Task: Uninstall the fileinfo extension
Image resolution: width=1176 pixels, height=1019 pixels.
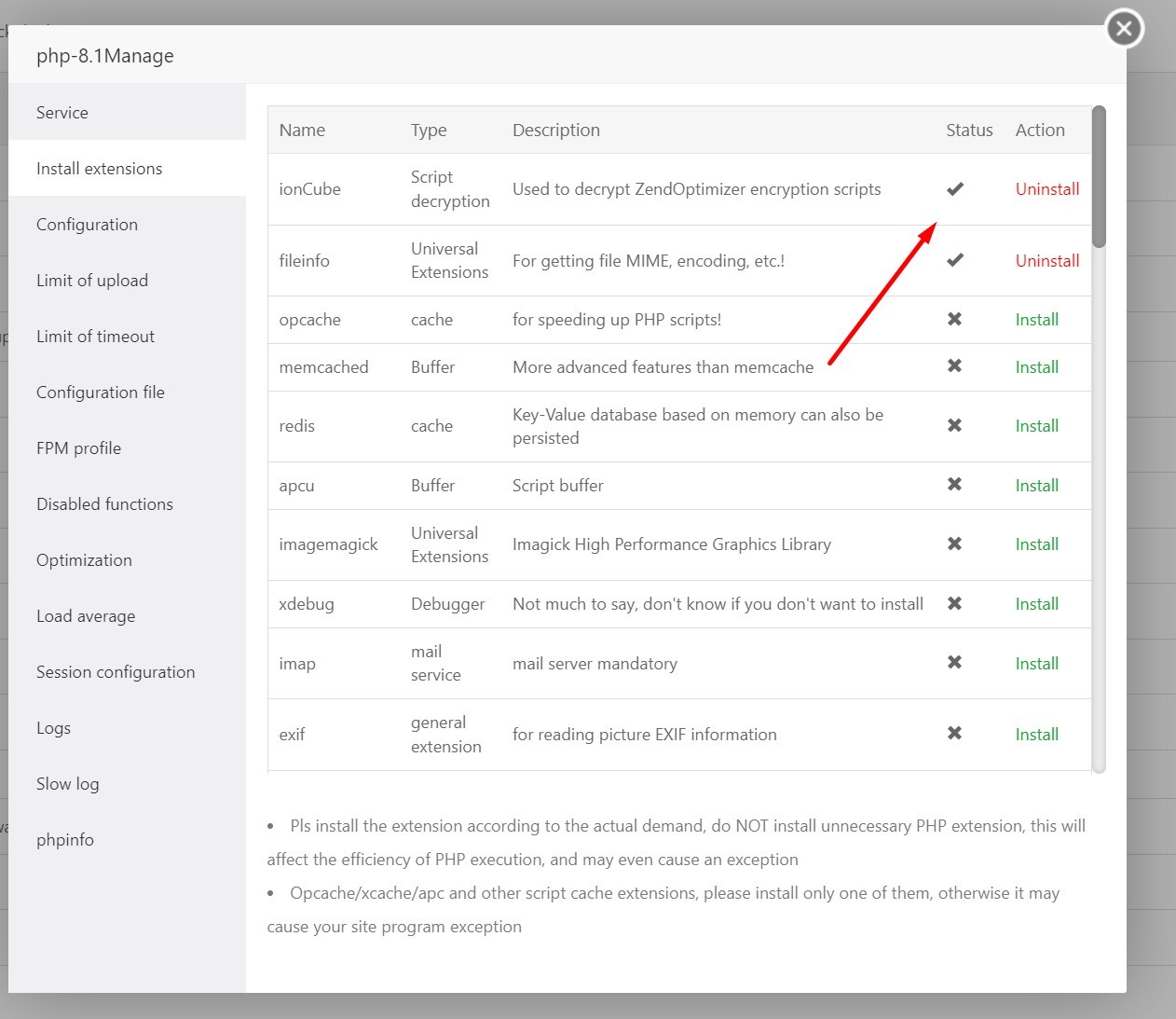Action: tap(1046, 261)
